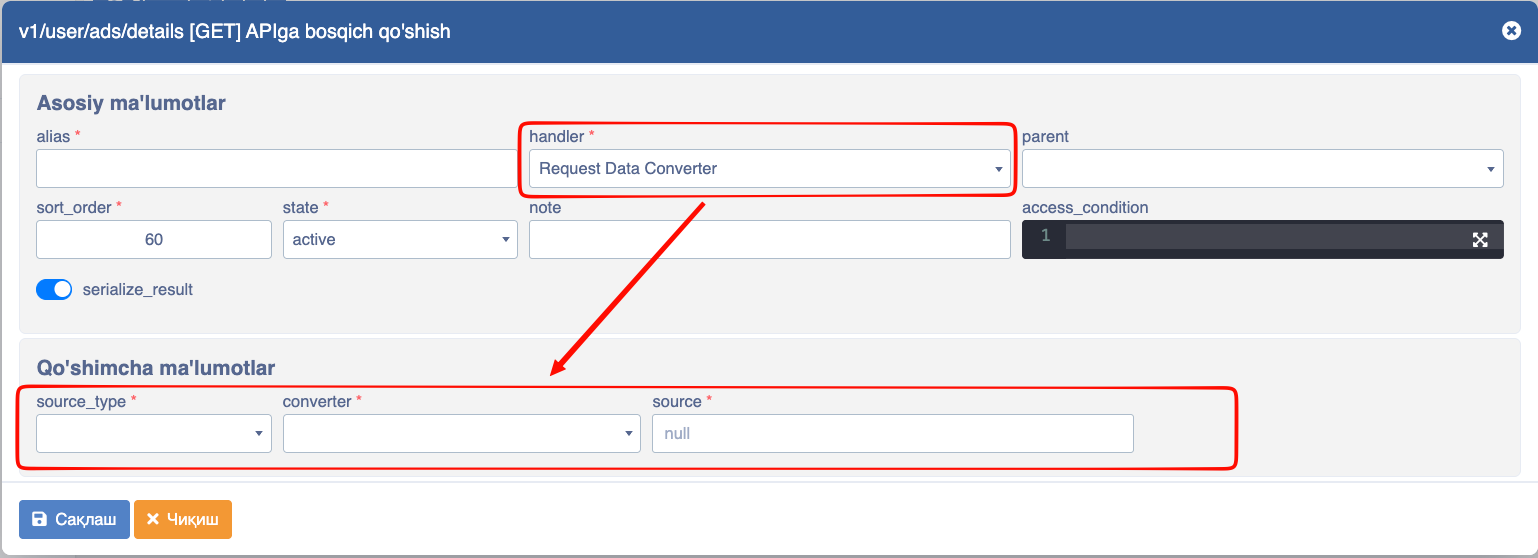The height and width of the screenshot is (558, 1538).
Task: Open the parent dropdown
Action: pos(1263,168)
